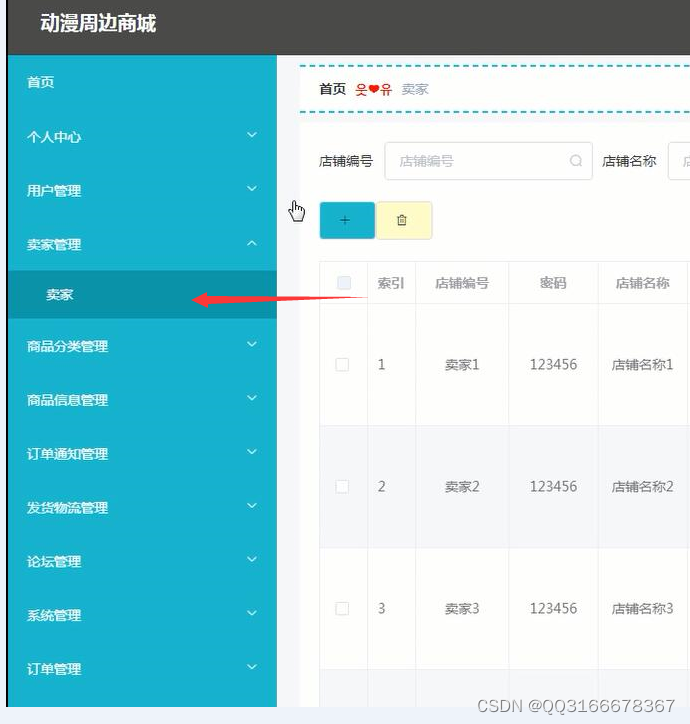Screen dimensions: 690x724
Task: Check the row checkbox for 卖家3
Action: (342, 608)
